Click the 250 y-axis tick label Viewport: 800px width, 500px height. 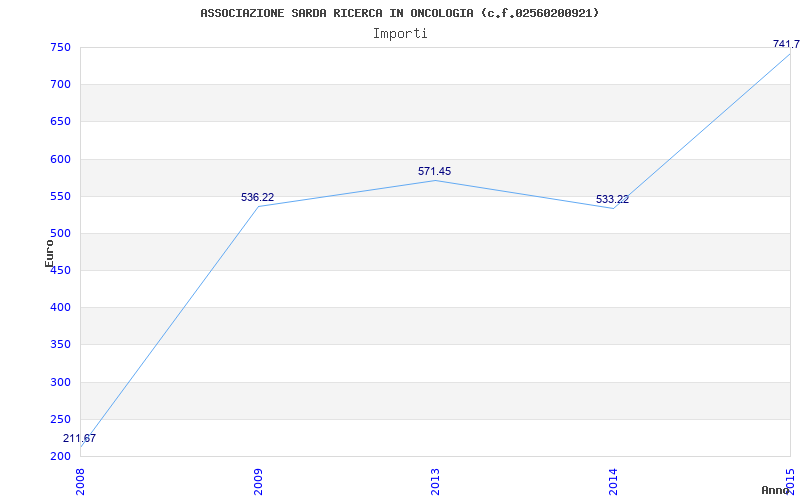click(60, 419)
